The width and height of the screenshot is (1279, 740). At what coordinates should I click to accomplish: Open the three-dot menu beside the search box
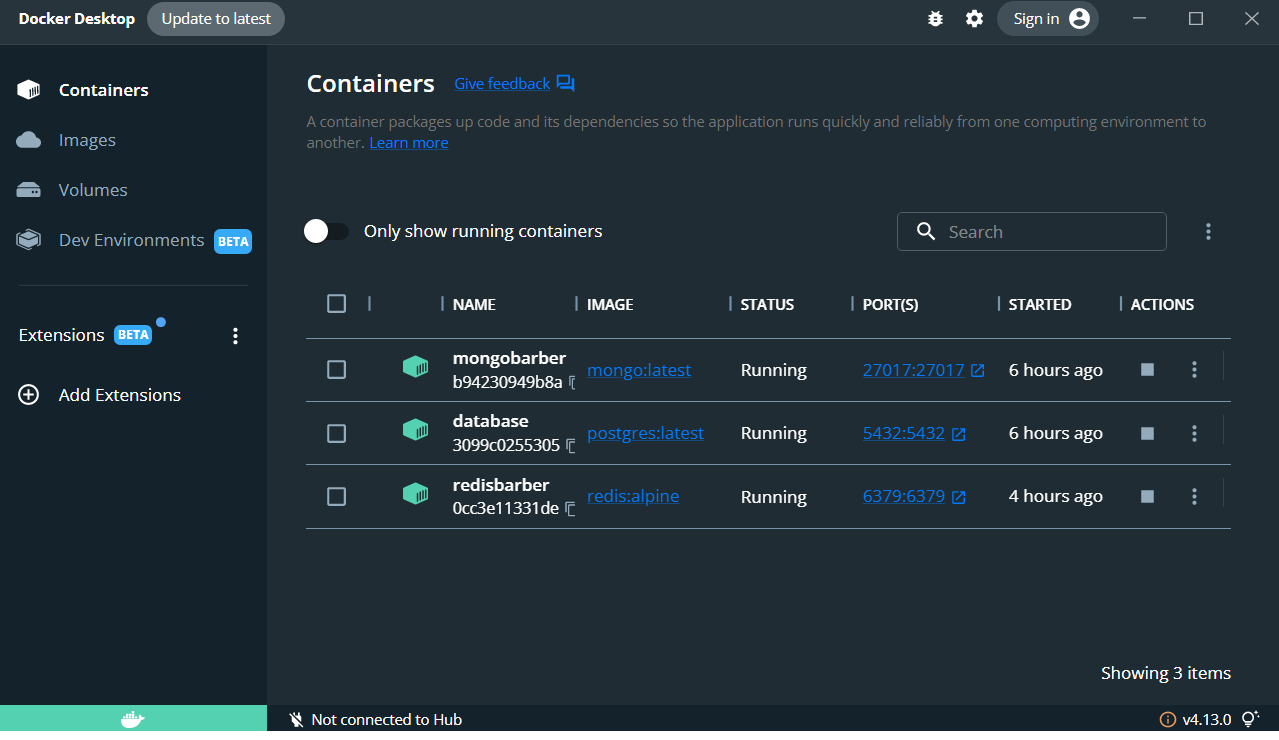(x=1208, y=231)
